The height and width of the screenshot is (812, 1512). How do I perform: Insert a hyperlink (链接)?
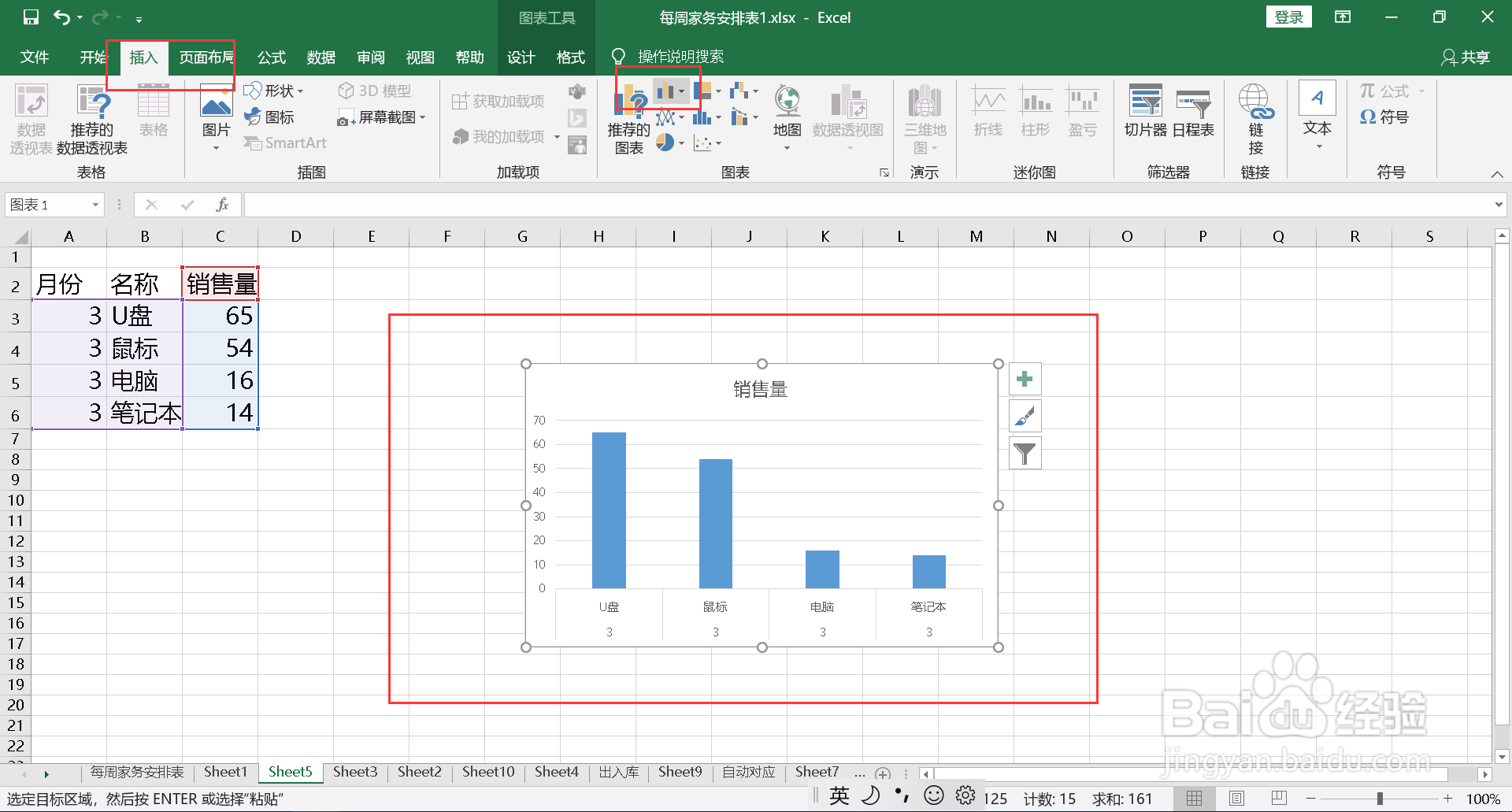(1255, 120)
